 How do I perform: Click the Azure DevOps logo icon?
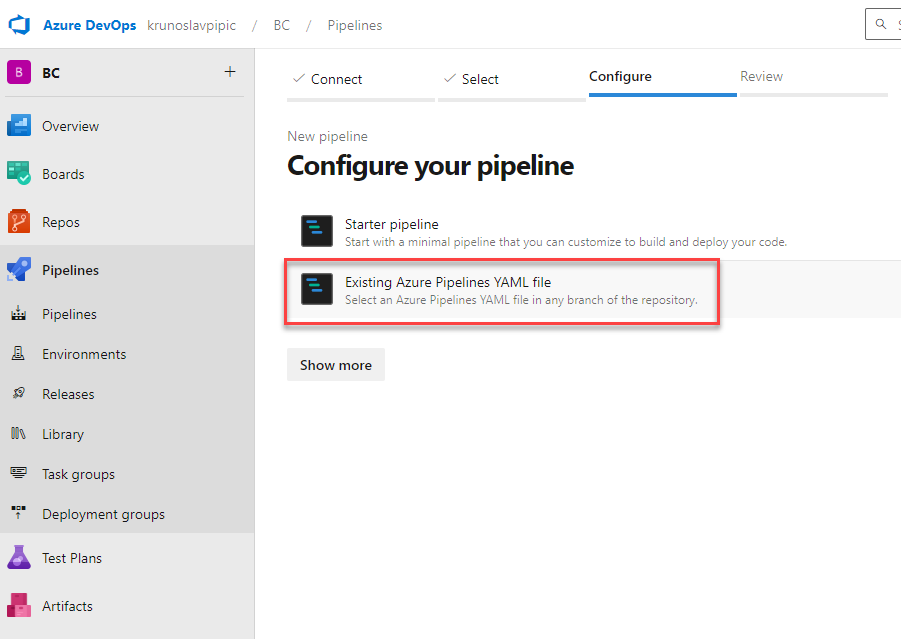pos(19,25)
